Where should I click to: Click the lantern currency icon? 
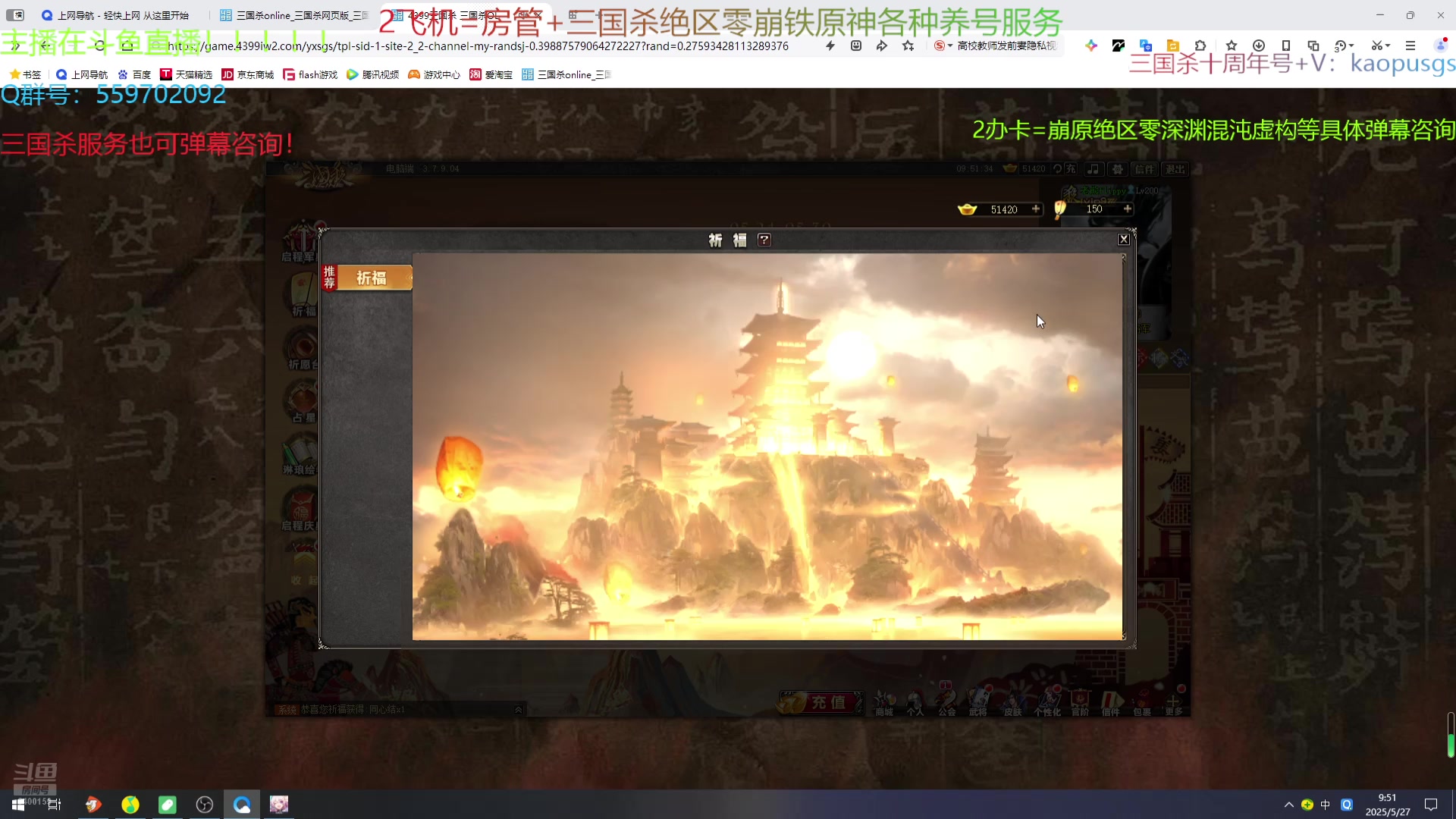[1060, 209]
